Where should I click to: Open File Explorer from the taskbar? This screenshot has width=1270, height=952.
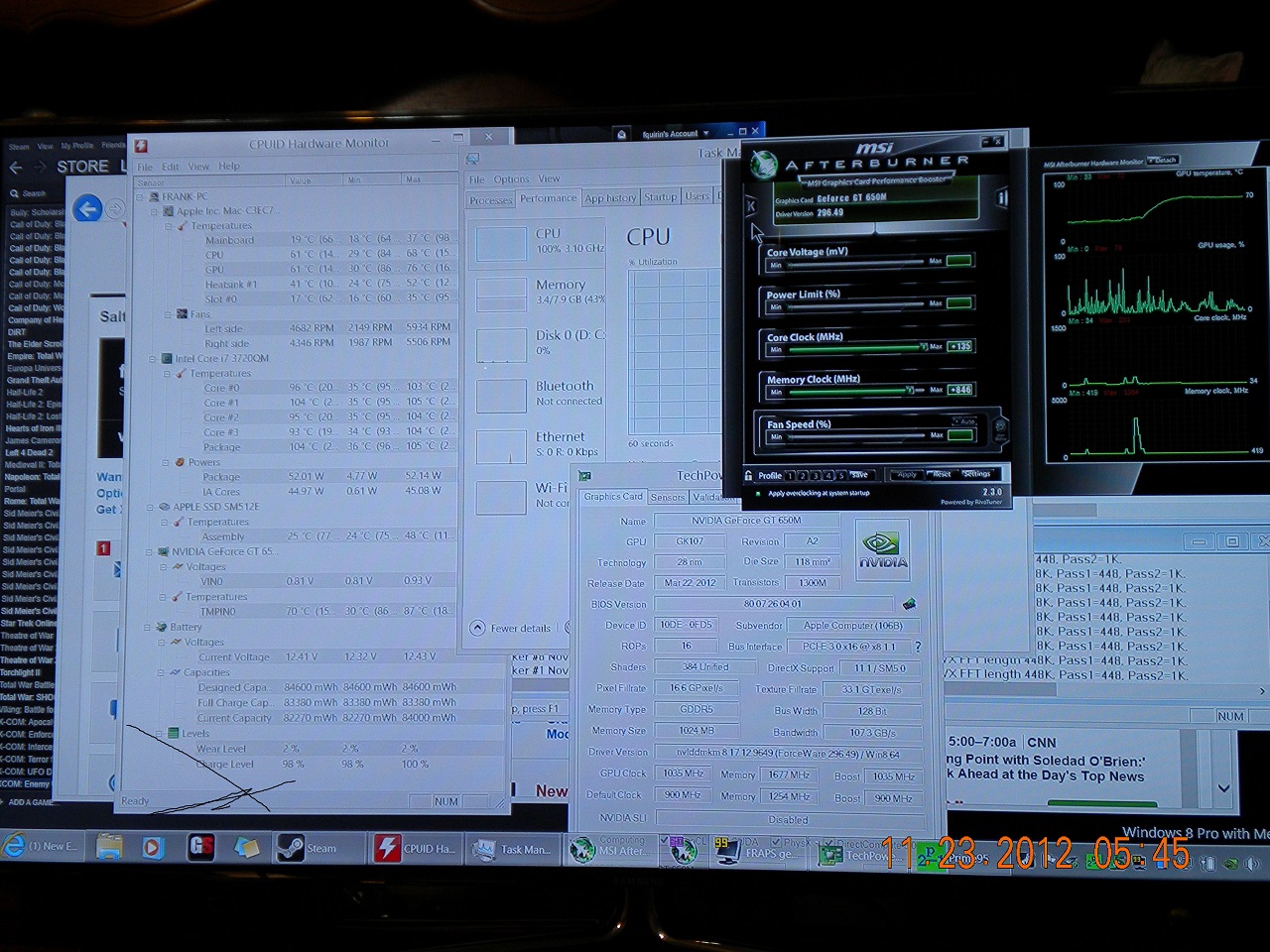point(109,847)
